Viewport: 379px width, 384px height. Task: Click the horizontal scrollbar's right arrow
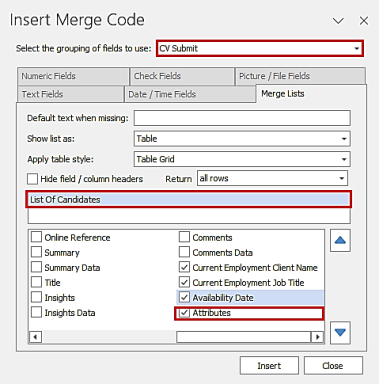point(317,337)
